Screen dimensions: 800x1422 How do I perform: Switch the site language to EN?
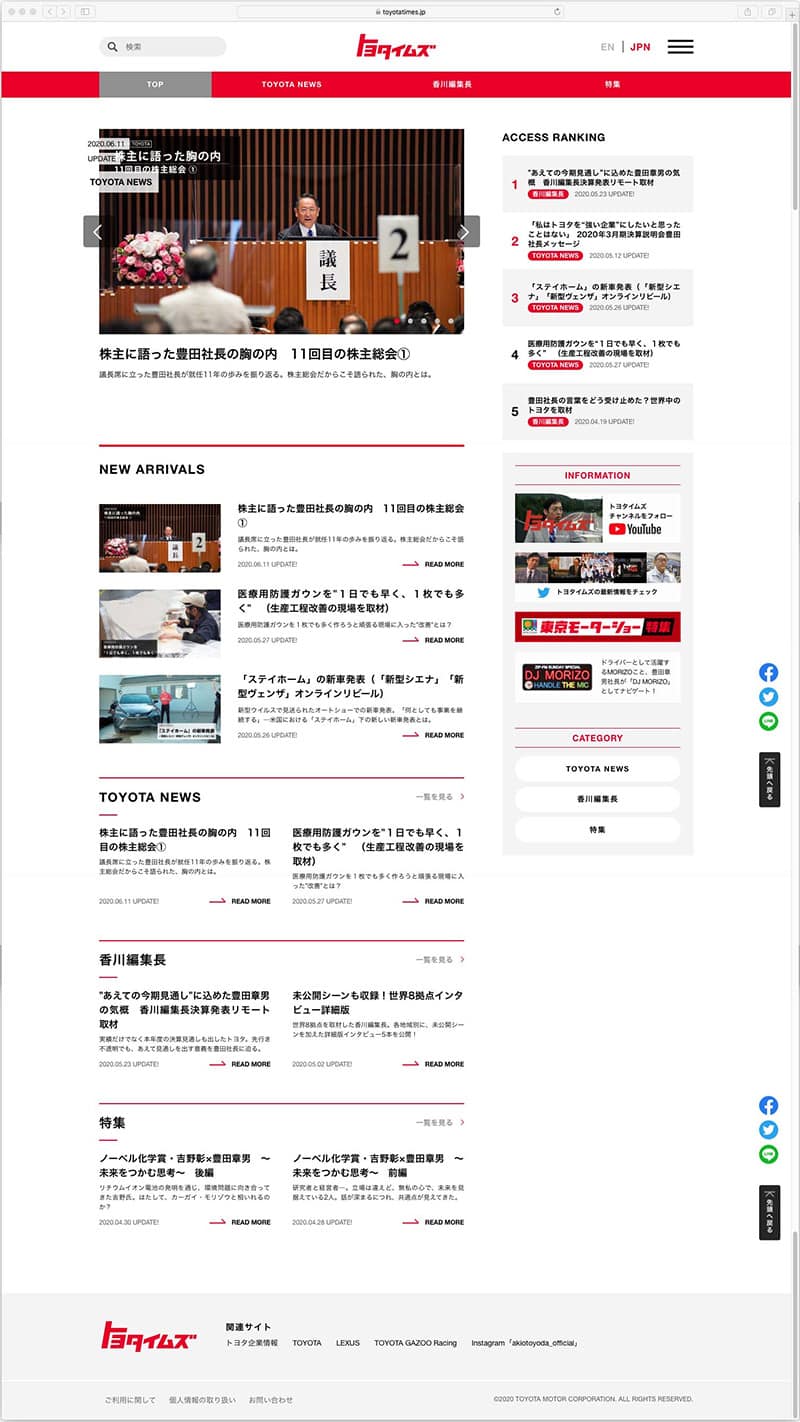coord(608,47)
